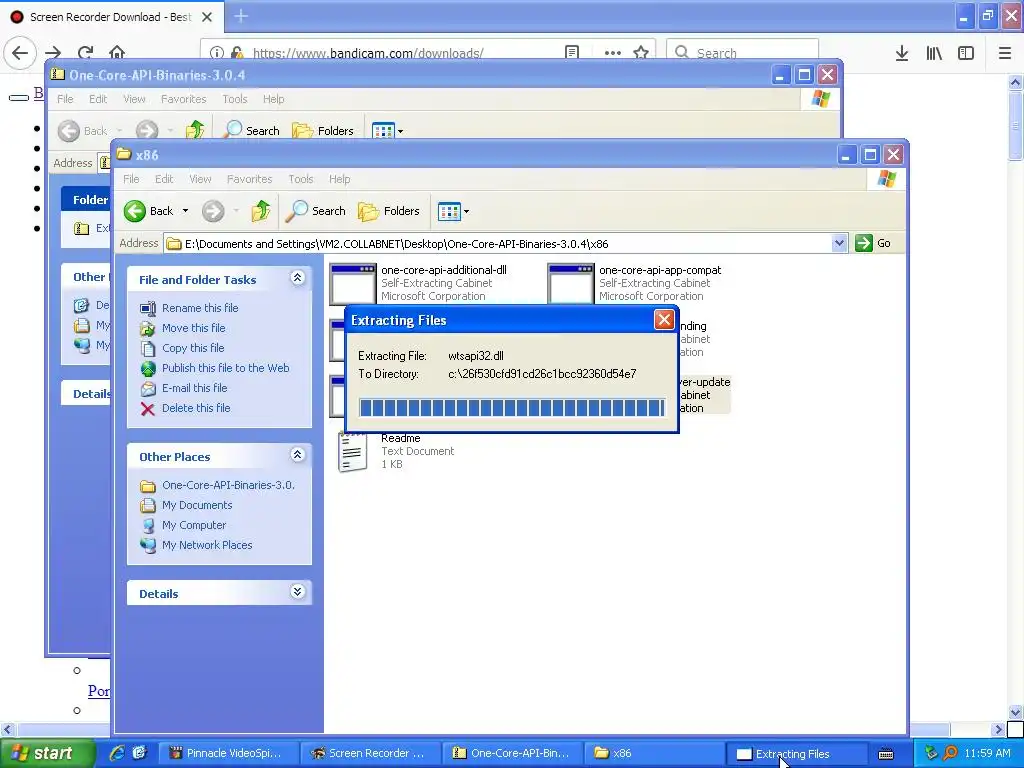The height and width of the screenshot is (768, 1024).
Task: Bookmark this page with star icon
Action: tap(641, 52)
